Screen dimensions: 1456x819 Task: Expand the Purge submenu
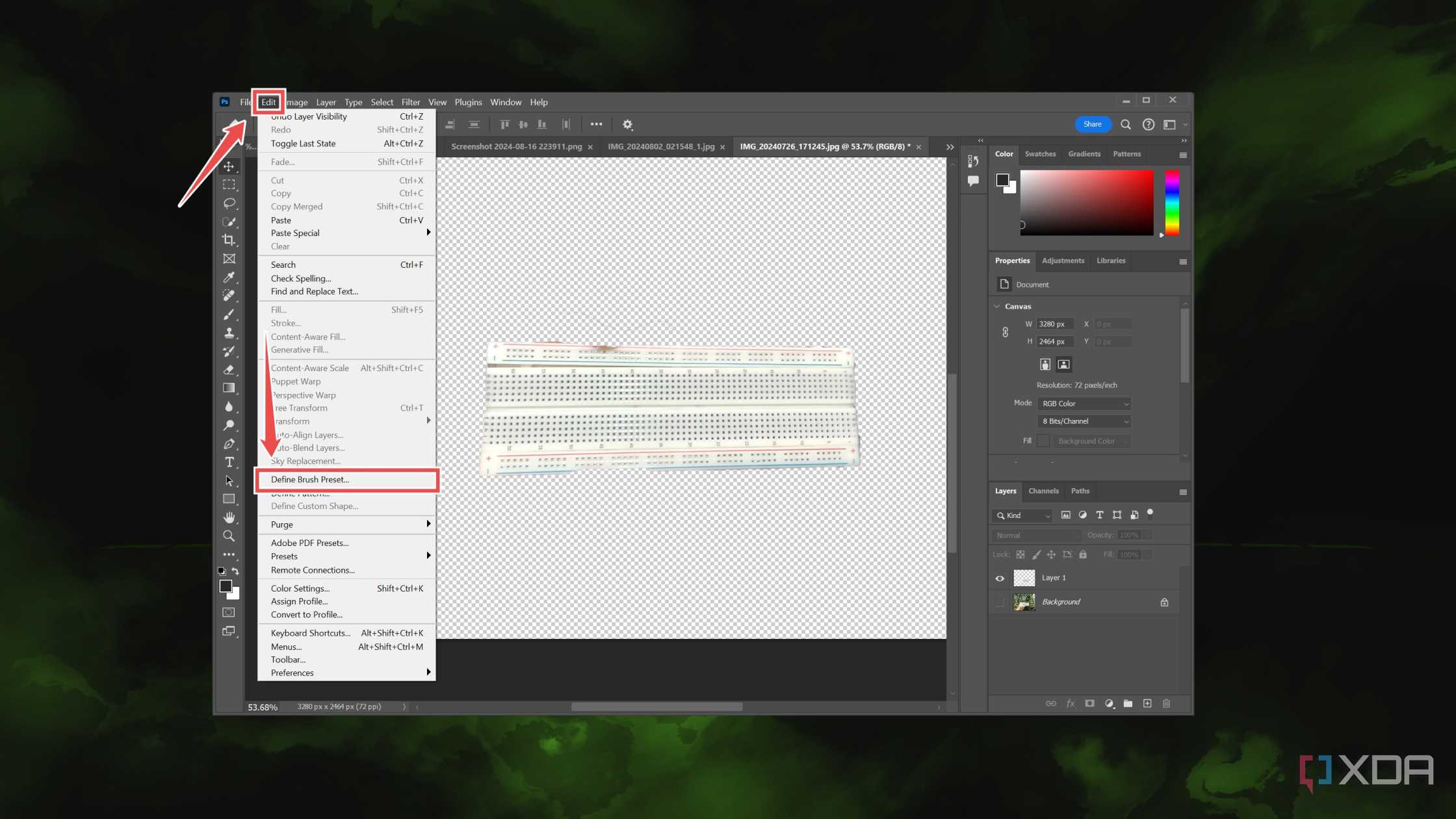346,525
